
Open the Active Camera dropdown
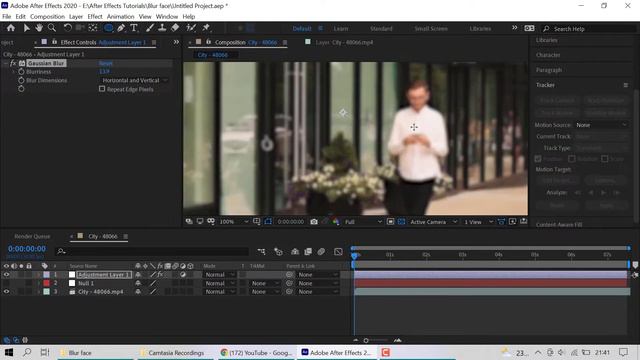[x=433, y=222]
